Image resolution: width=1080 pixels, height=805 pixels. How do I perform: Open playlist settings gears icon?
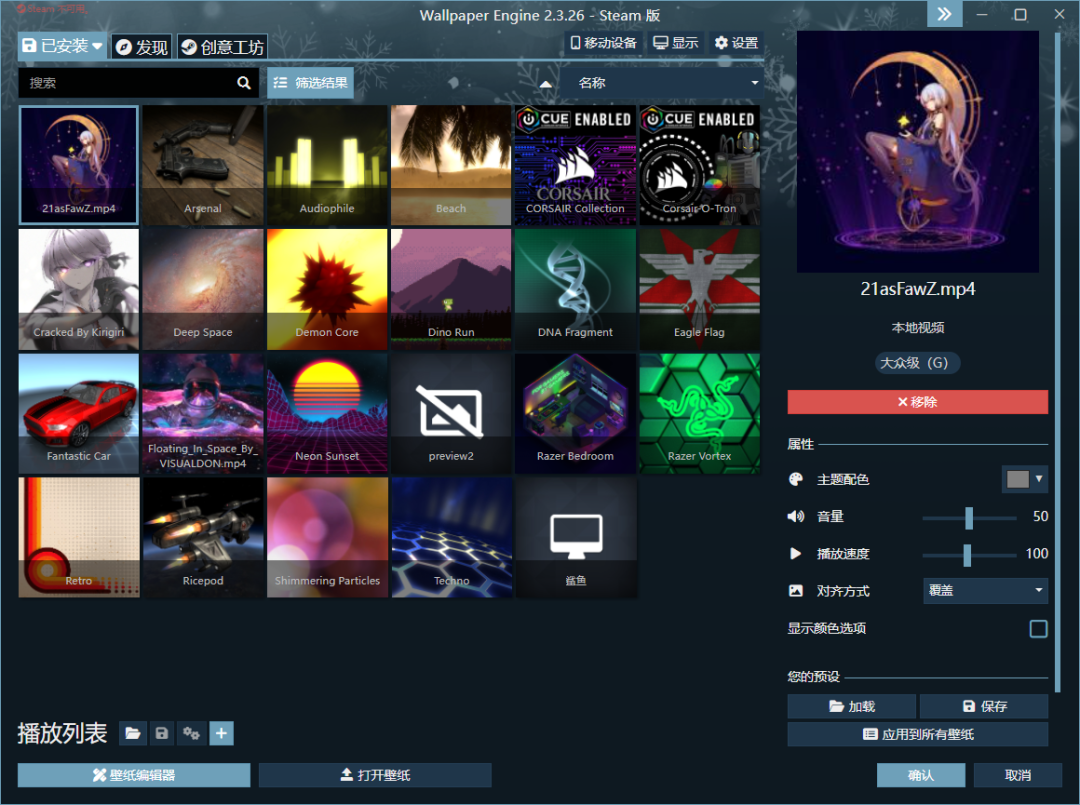(x=191, y=733)
